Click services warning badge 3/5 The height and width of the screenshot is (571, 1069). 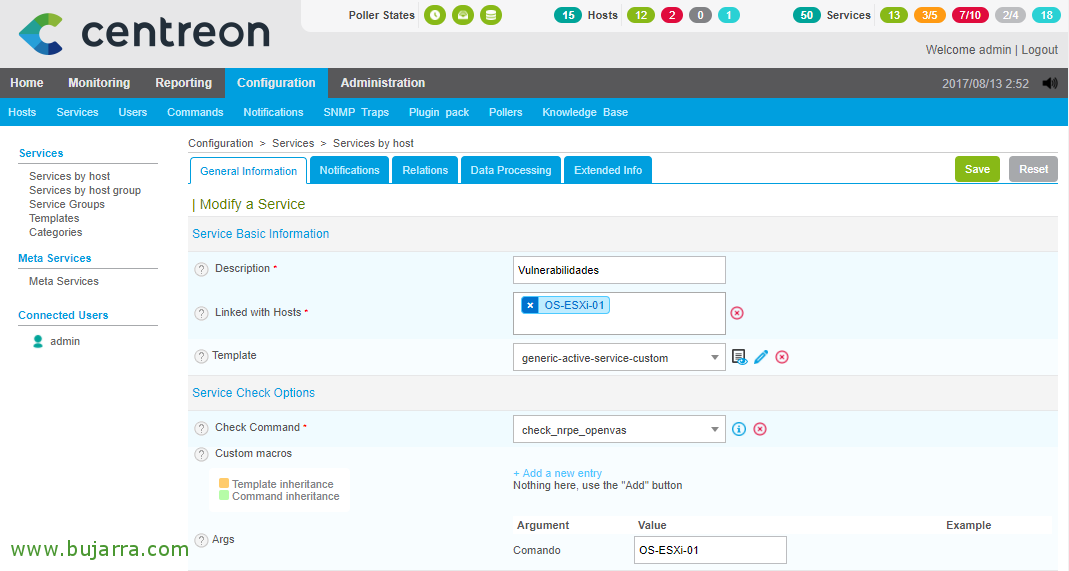930,15
